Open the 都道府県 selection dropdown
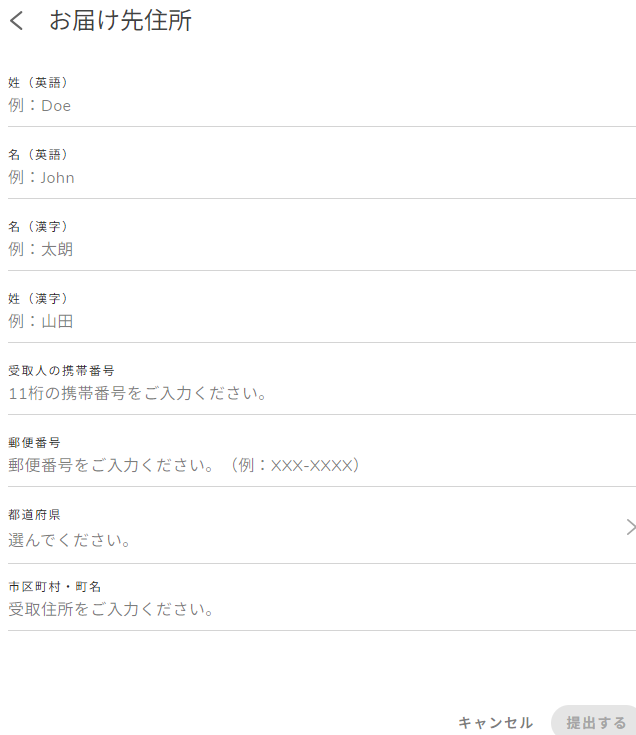Viewport: 636px width, 735px height. point(300,540)
